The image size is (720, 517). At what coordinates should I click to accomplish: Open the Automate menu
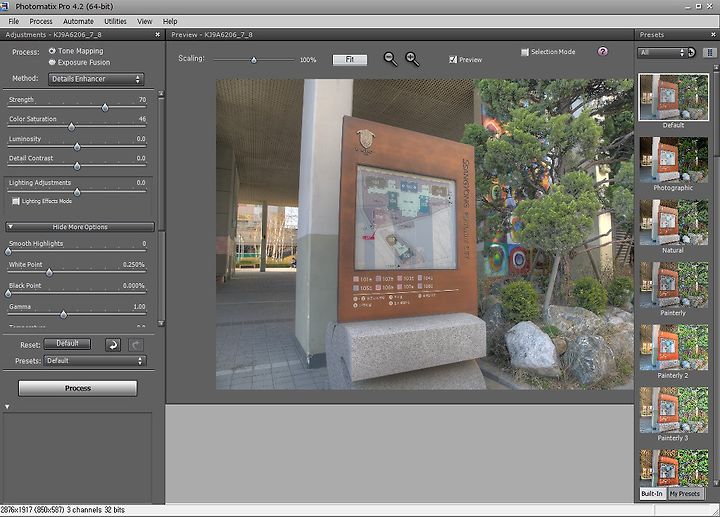point(79,21)
